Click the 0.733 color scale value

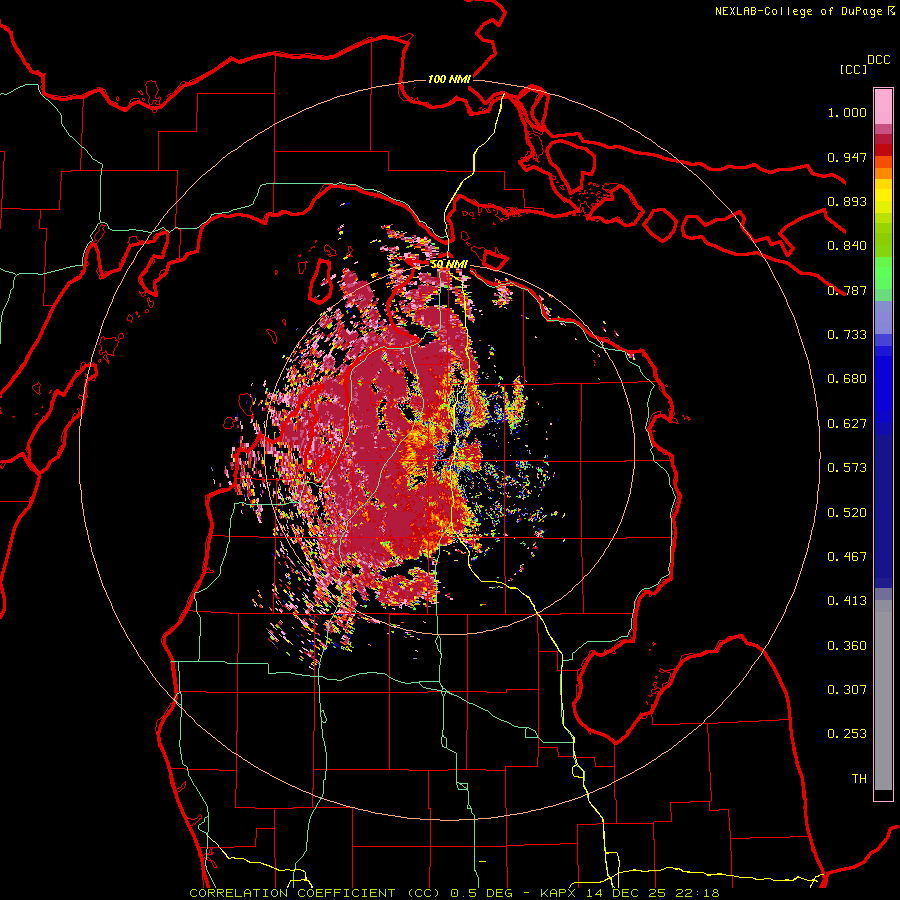click(847, 335)
